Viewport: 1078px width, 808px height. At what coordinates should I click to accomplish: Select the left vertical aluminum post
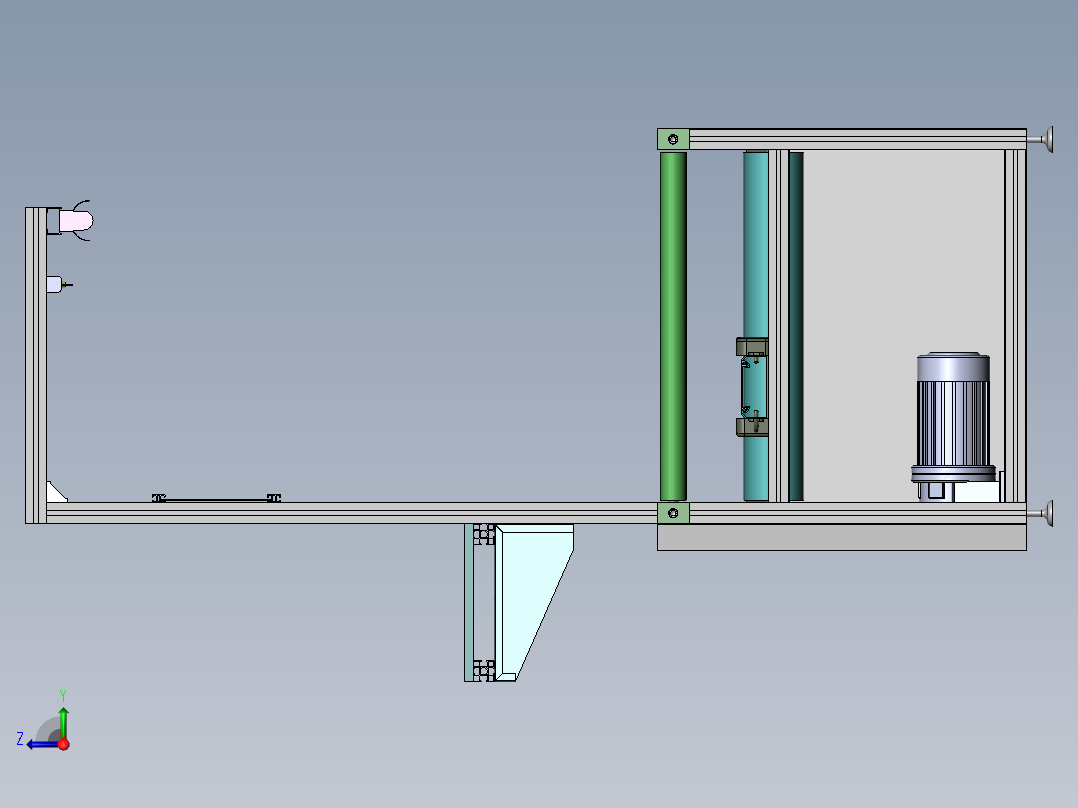coord(36,365)
